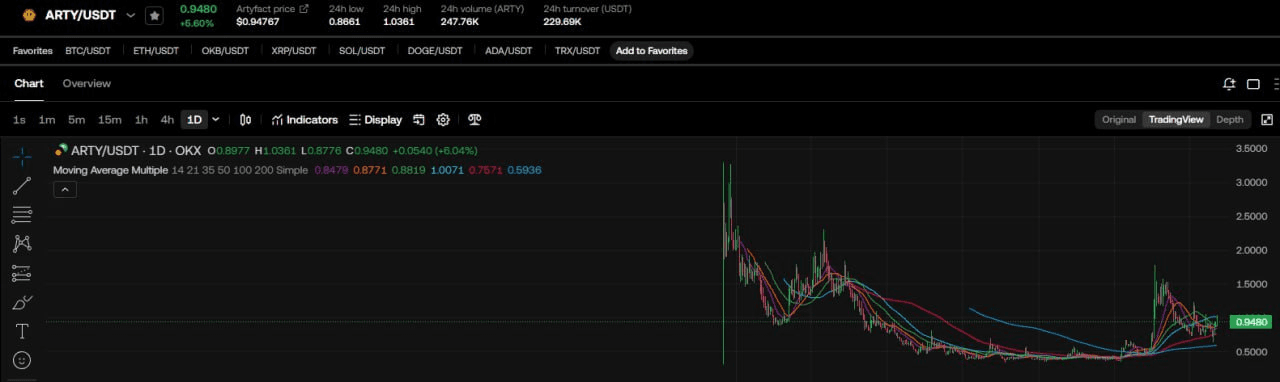Open the Fibonacci retracement tool
Image resolution: width=1280 pixels, height=382 pixels.
pos(22,214)
